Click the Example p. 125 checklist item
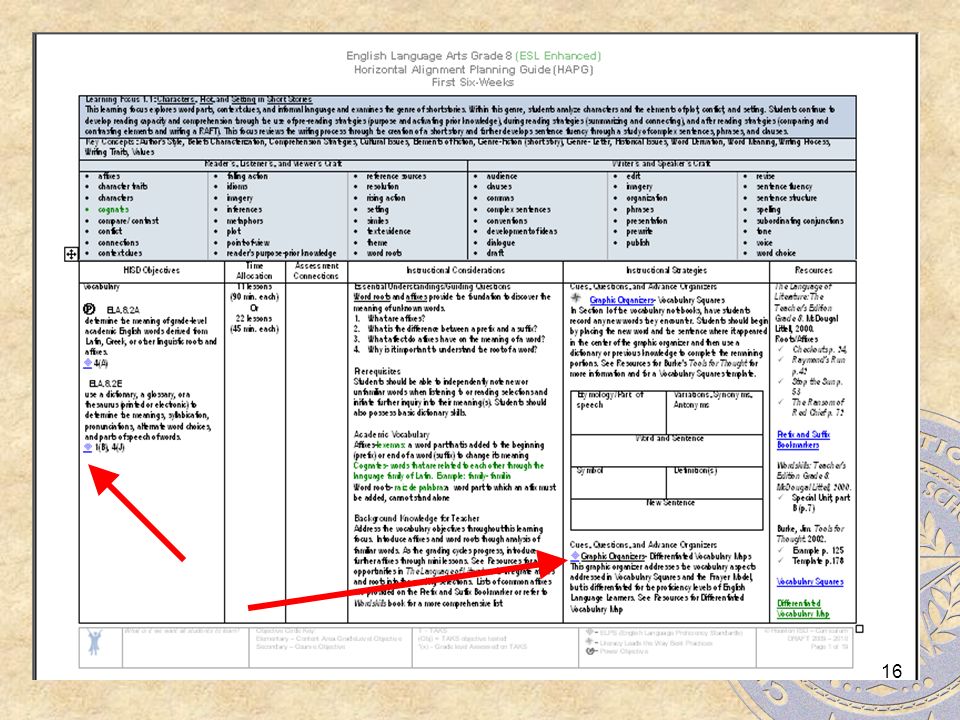Viewport: 960px width, 720px height. pos(817,550)
